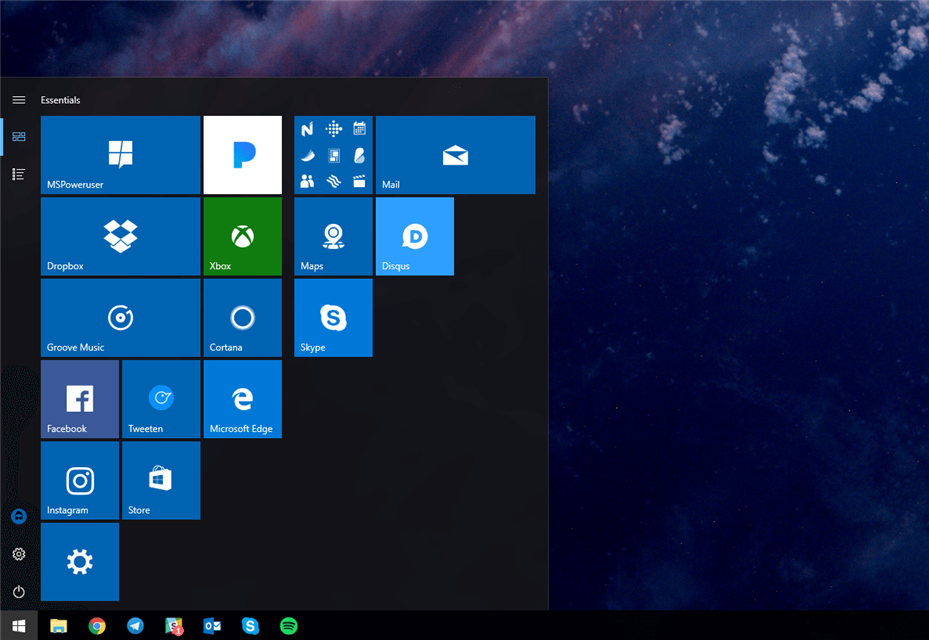Open the Skype tile
The height and width of the screenshot is (640, 929).
333,318
